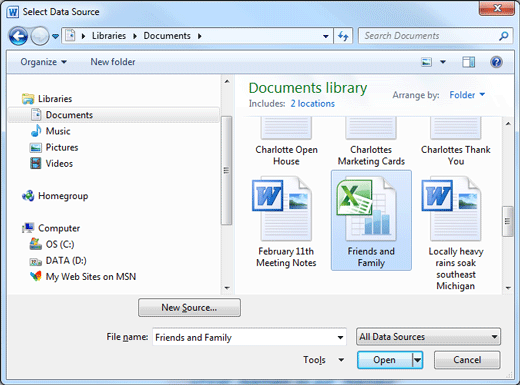Click the Homegroup icon
520x385 pixels.
pyautogui.click(x=28, y=196)
